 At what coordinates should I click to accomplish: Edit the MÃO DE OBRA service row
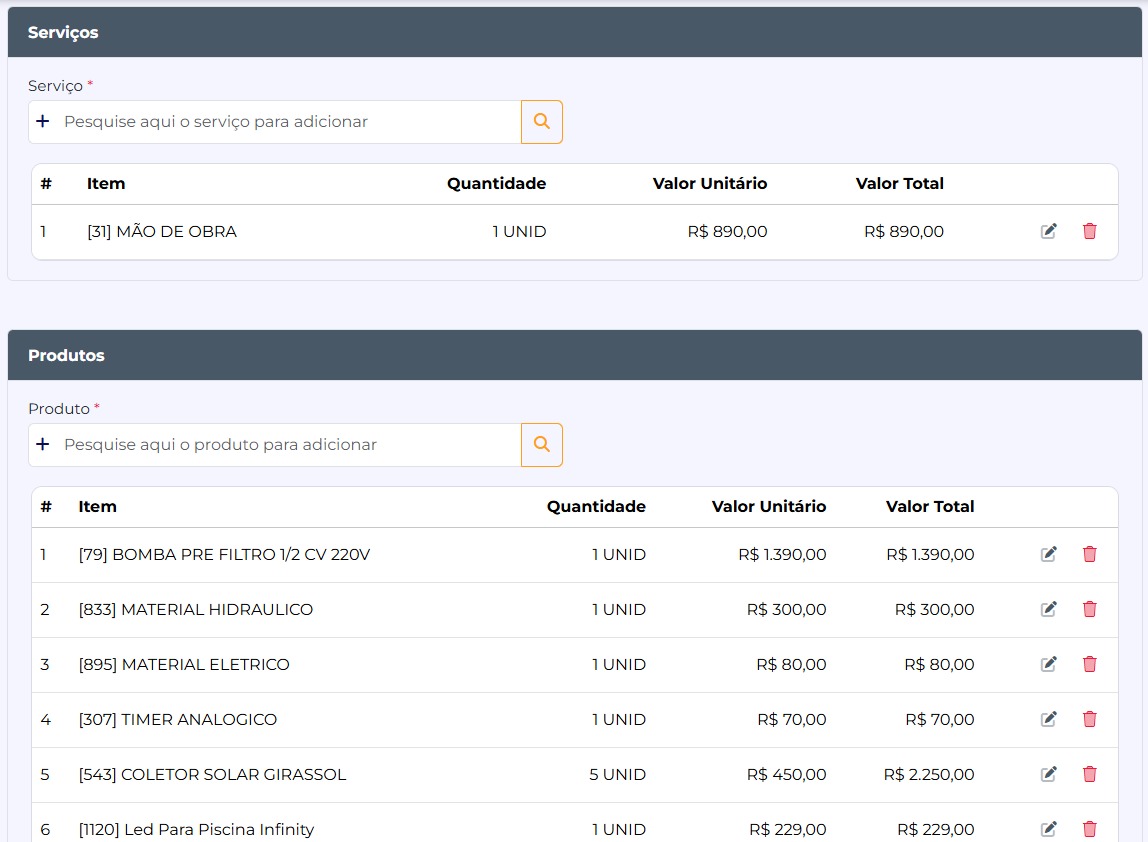(1048, 232)
